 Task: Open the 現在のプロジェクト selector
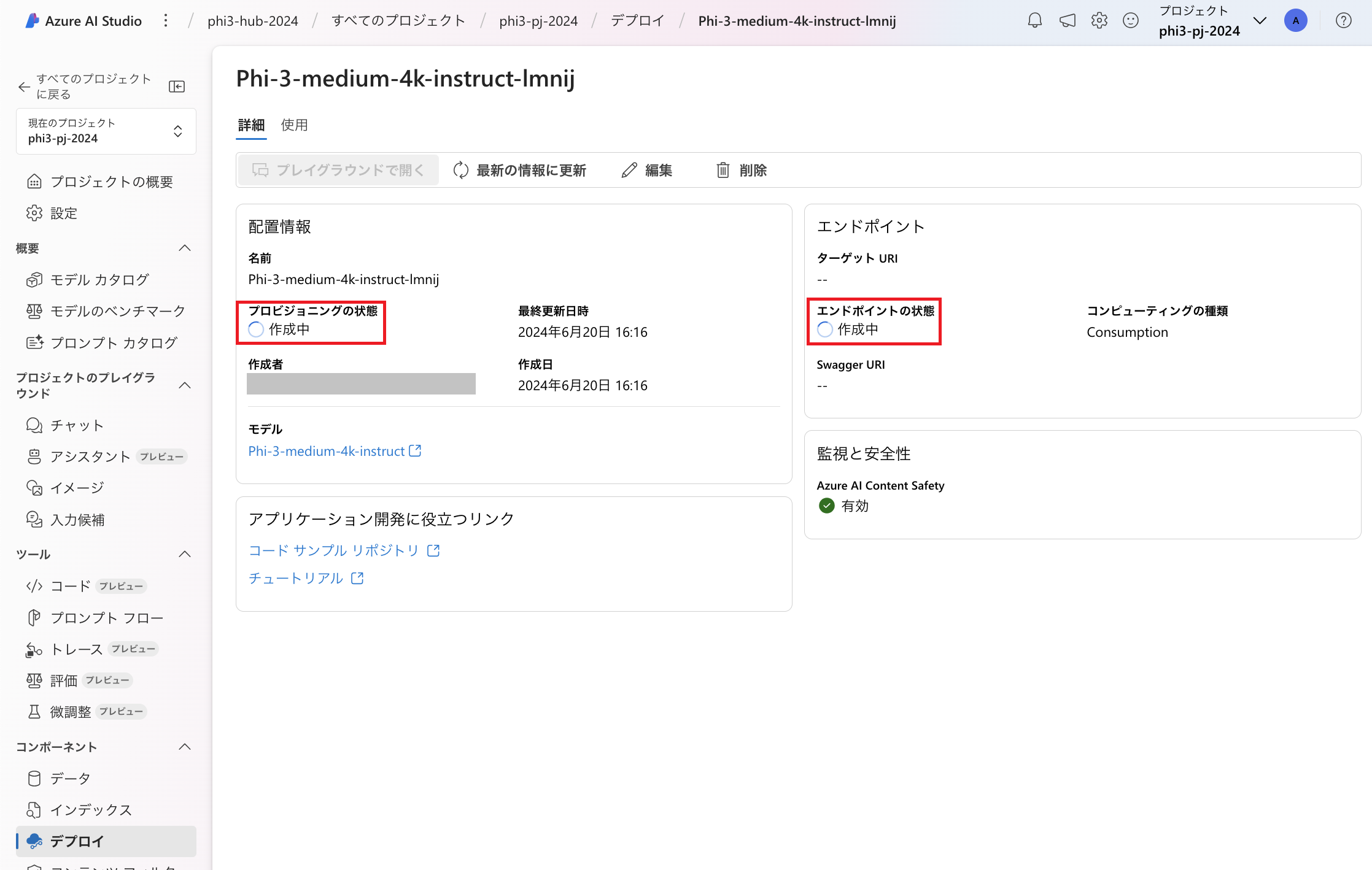point(106,131)
